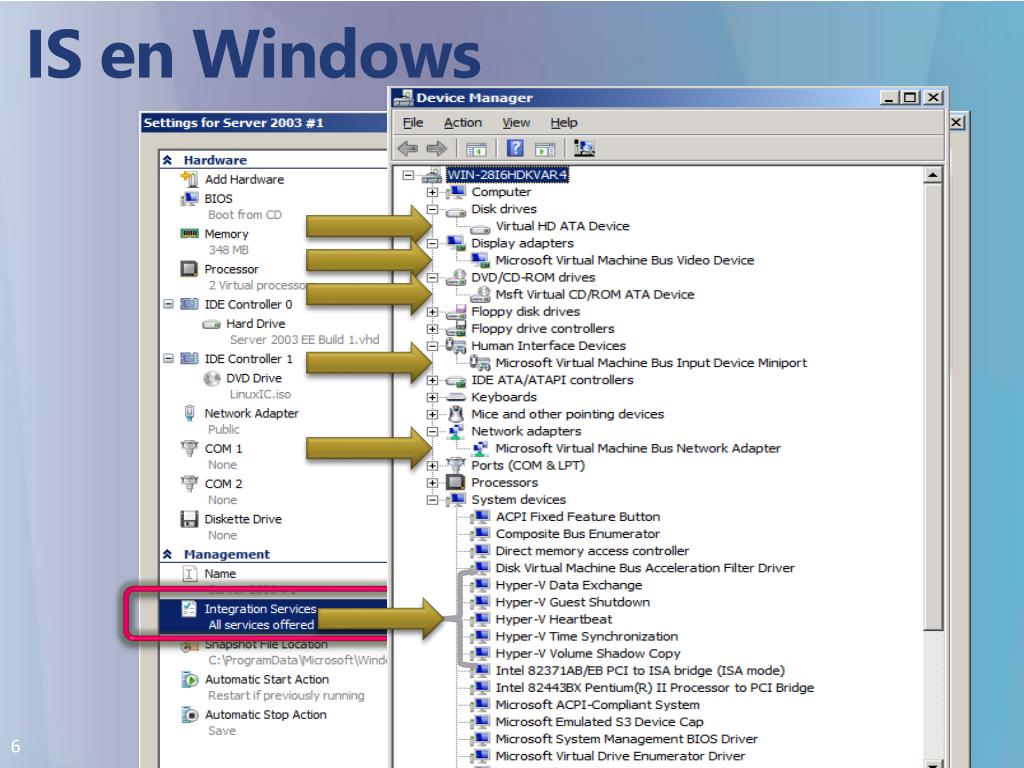
Task: Click the Msft Virtual CD/ROM ATA Device icon
Action: (x=481, y=295)
